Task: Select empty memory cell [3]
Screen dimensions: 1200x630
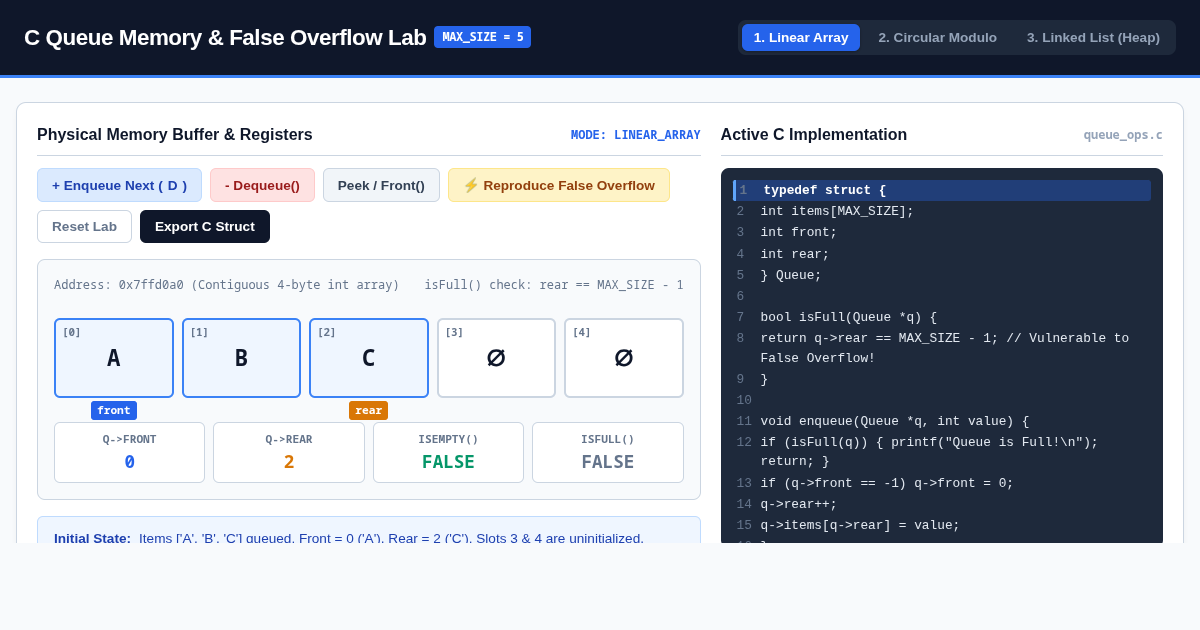Action: coord(496,358)
